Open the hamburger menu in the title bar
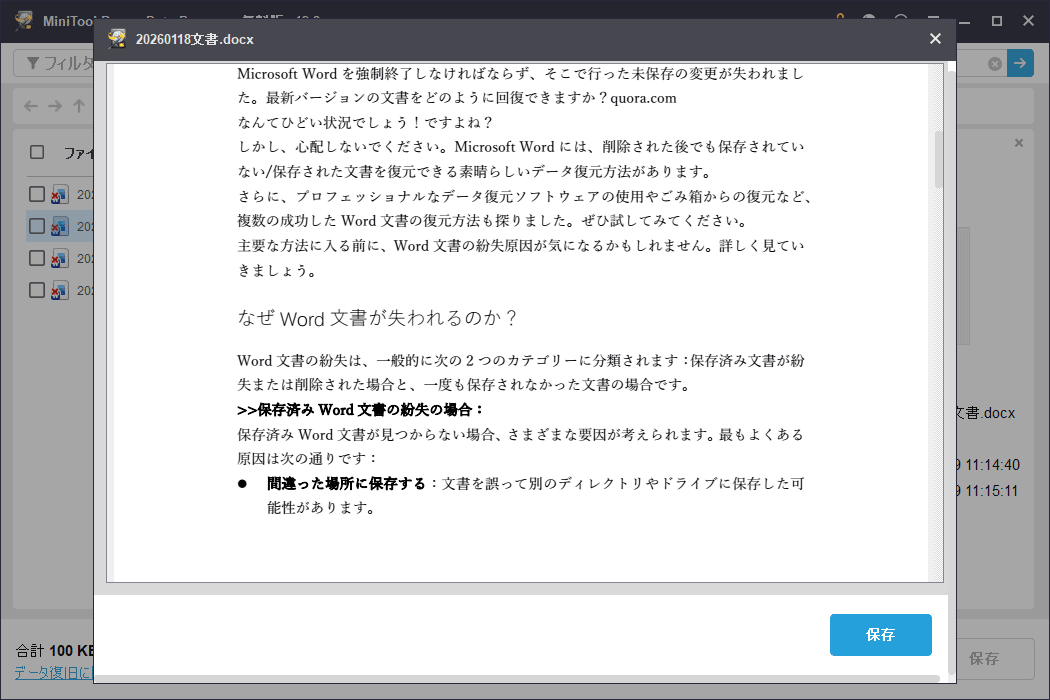 tap(934, 20)
